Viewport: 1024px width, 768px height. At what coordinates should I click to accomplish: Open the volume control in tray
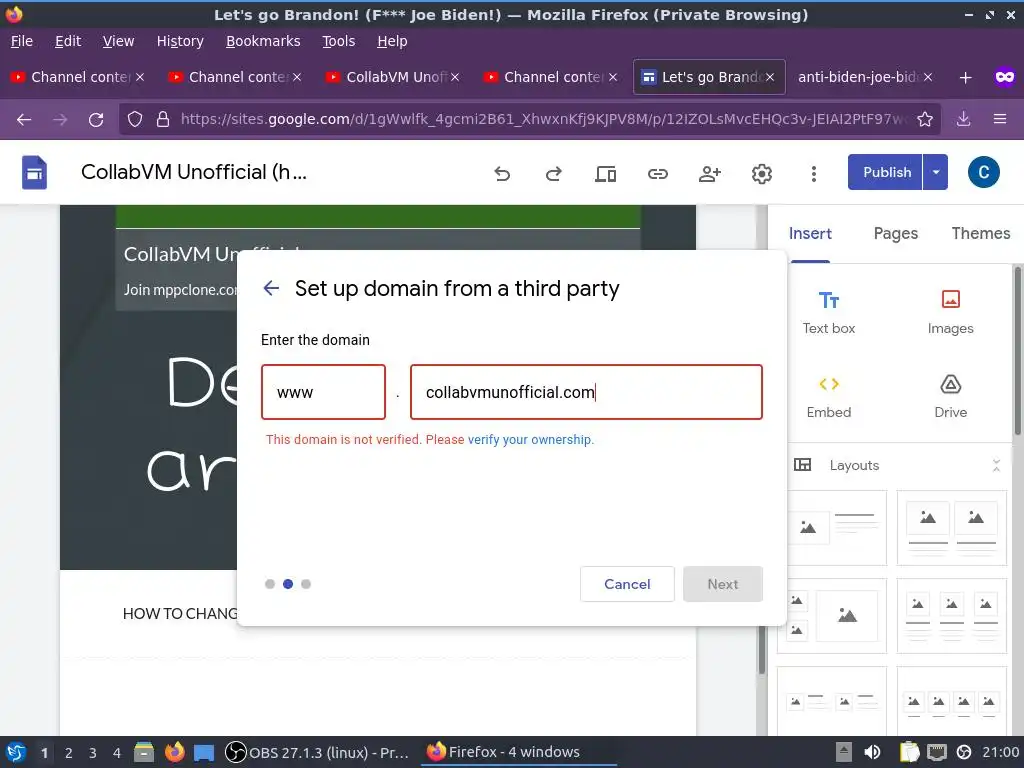(872, 752)
